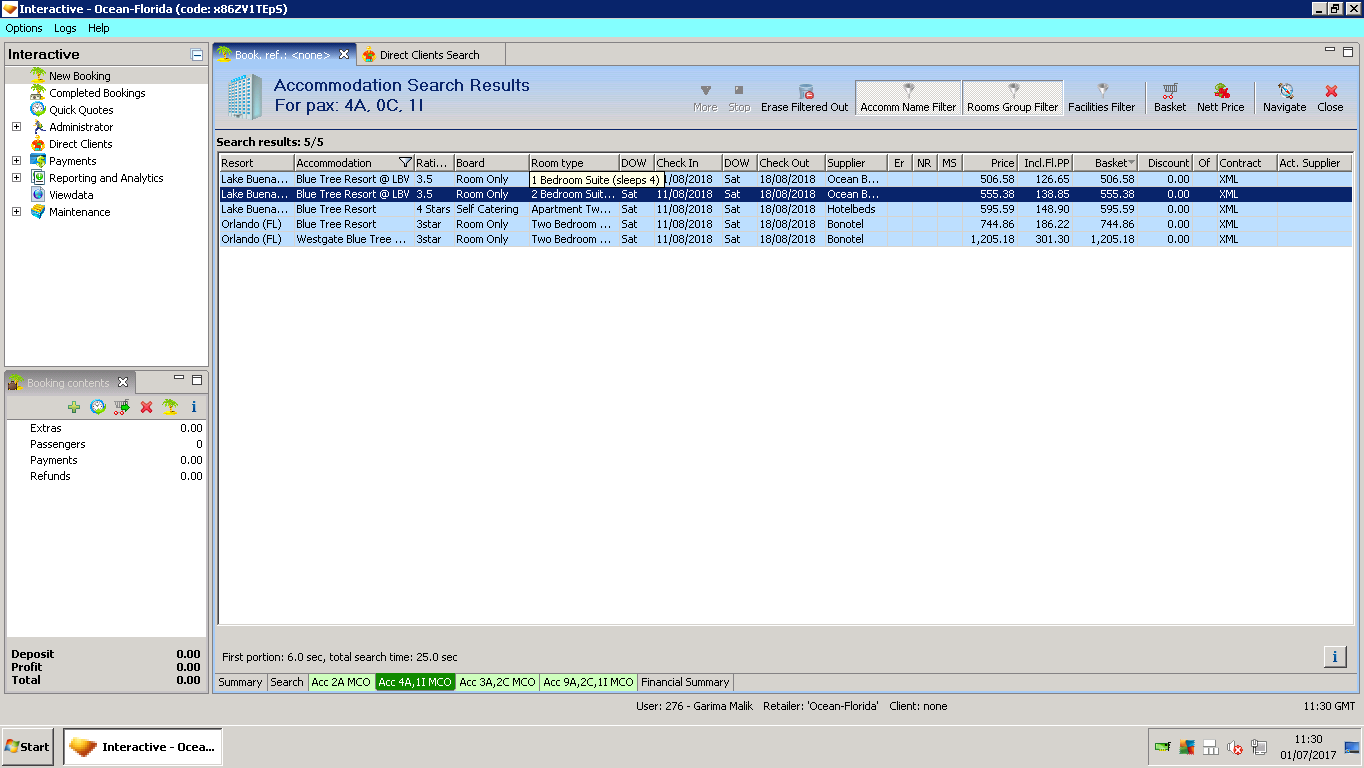Click the Stop toolbar button

739,98
